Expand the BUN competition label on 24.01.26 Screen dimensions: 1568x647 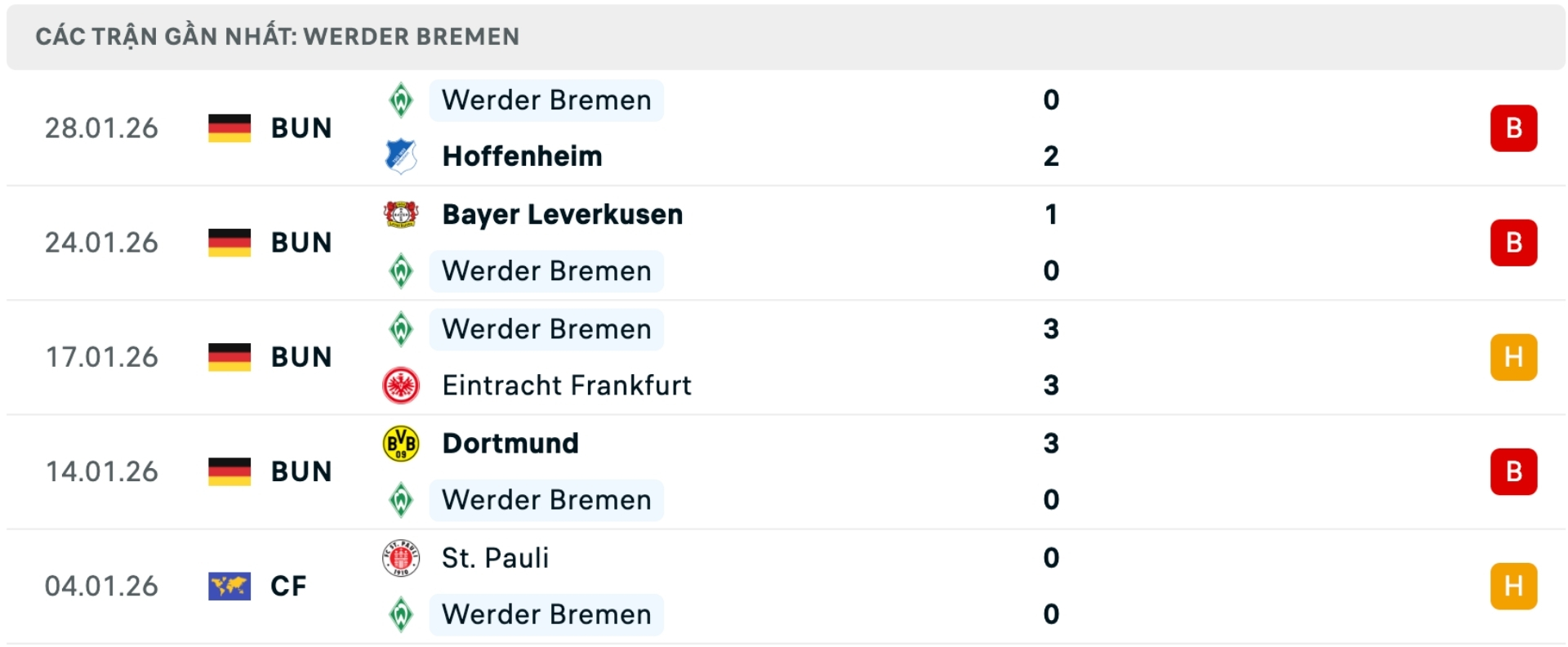pos(301,243)
